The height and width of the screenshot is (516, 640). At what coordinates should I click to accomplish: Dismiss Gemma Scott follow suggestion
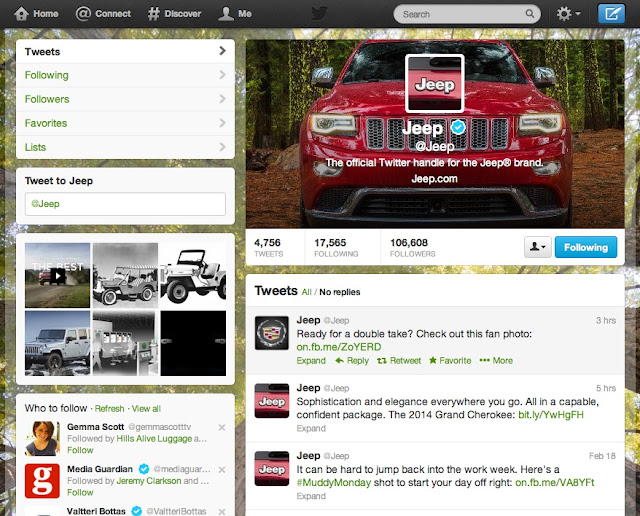pos(222,428)
